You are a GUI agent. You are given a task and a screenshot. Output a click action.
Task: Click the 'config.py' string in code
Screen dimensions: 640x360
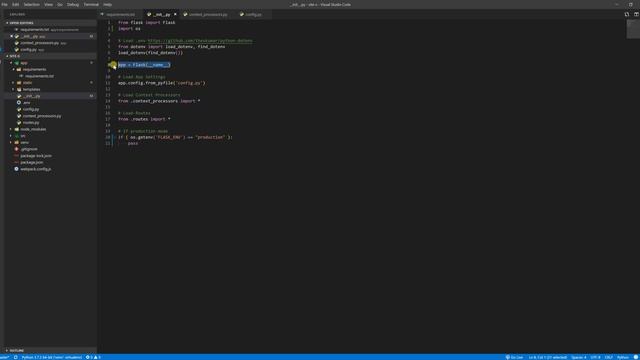(189, 83)
